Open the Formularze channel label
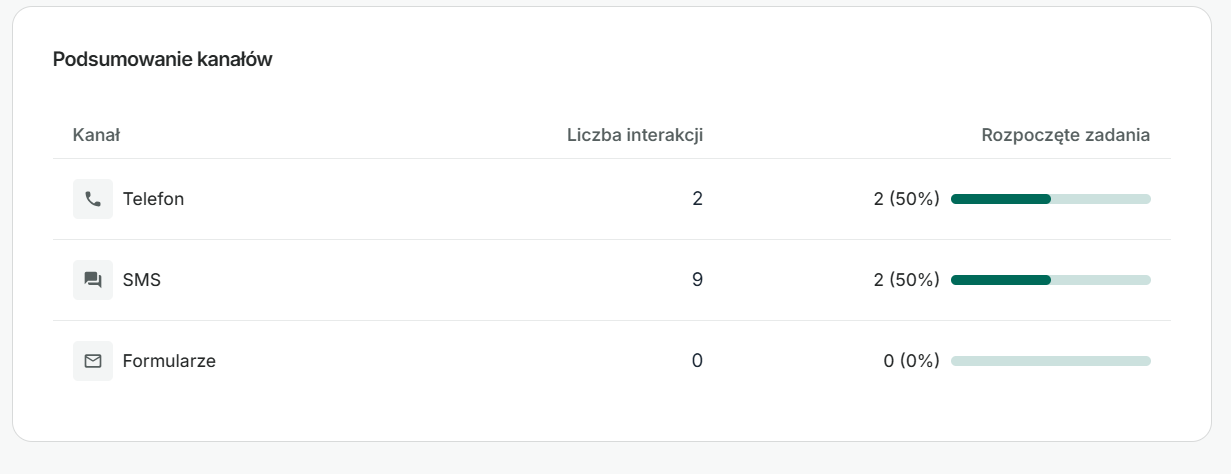The width and height of the screenshot is (1231, 474). point(169,361)
